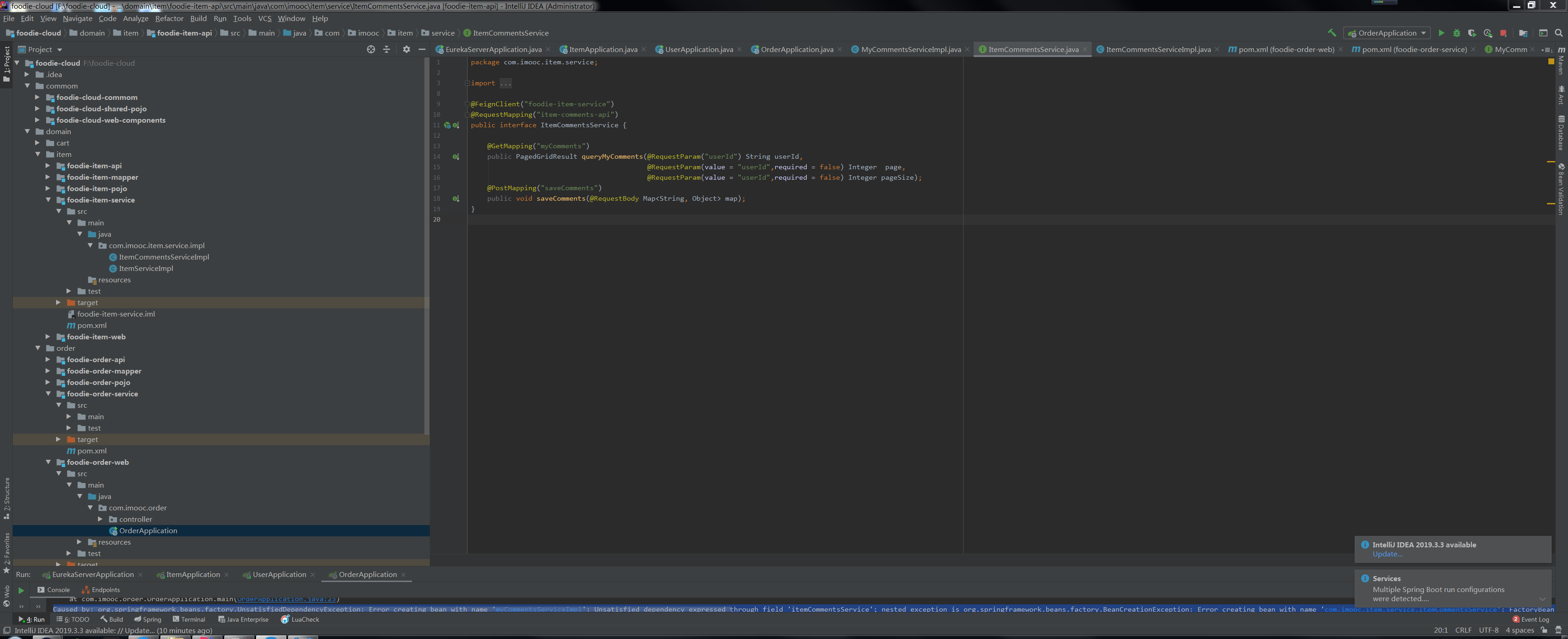1568x639 pixels.
Task: Open the Spring tool window
Action: [147, 619]
